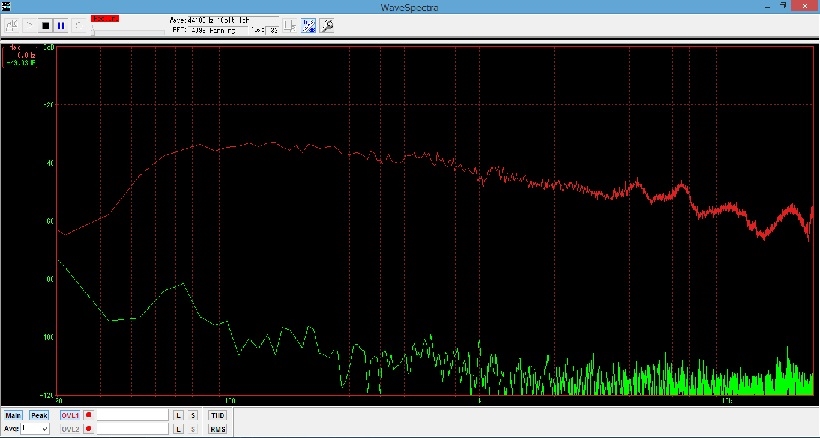The width and height of the screenshot is (820, 438).
Task: Click the Stop button in toolbar
Action: pyautogui.click(x=45, y=25)
